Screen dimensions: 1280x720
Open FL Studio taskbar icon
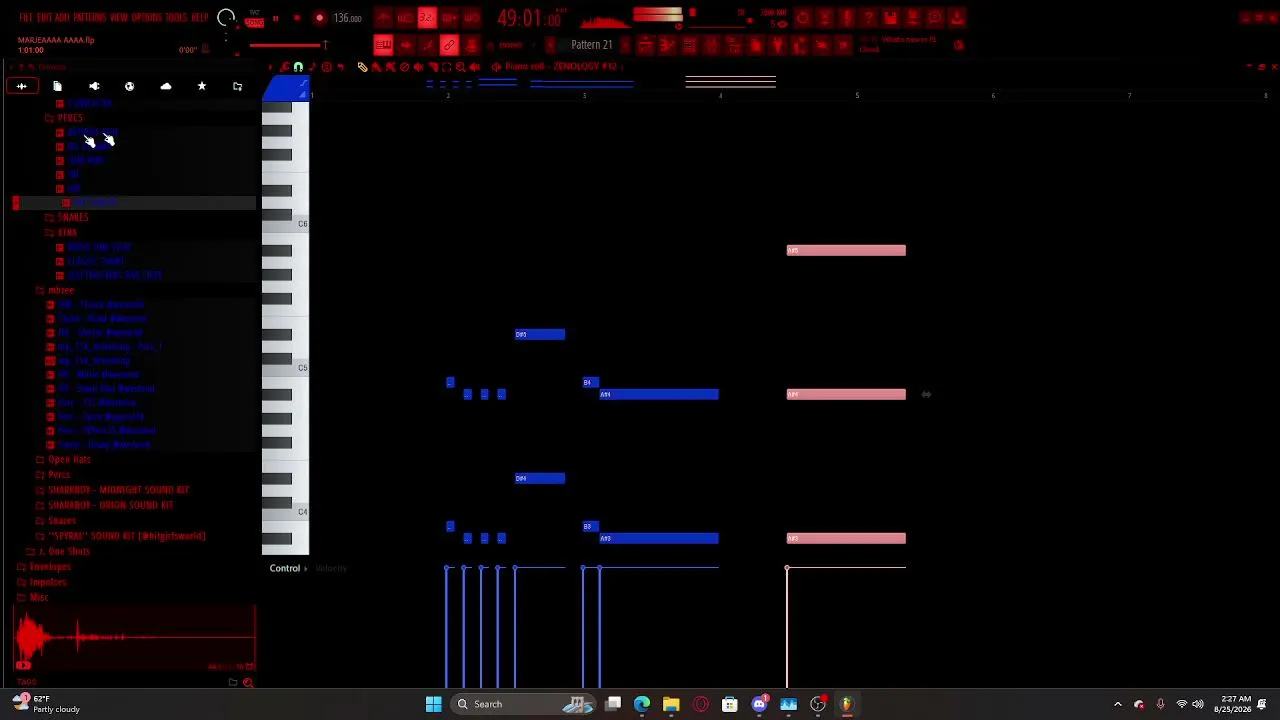[x=847, y=704]
